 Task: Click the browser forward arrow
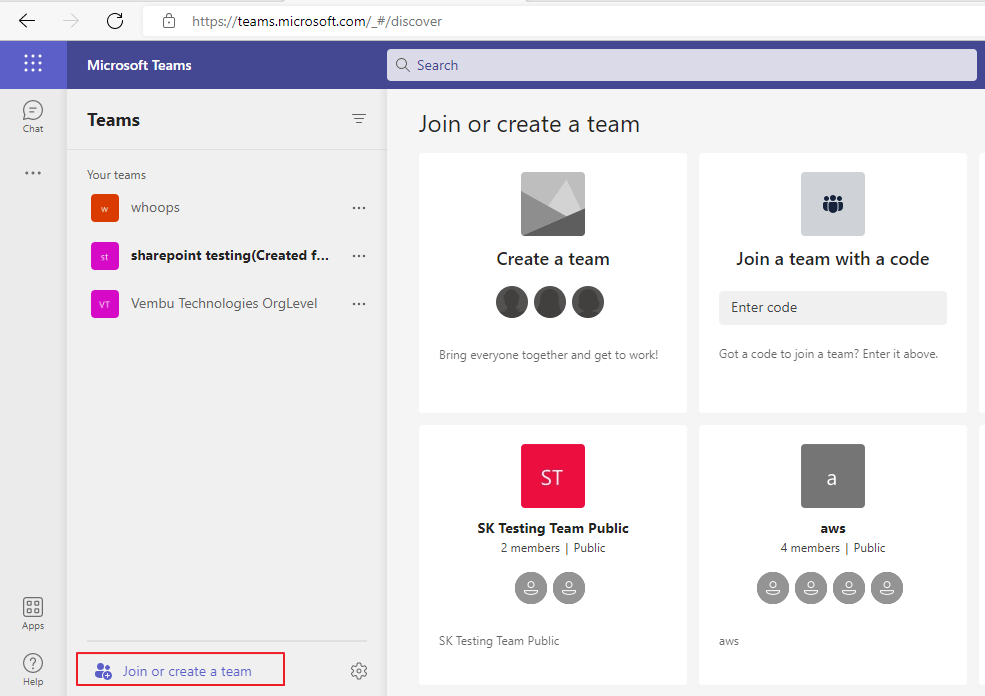71,21
